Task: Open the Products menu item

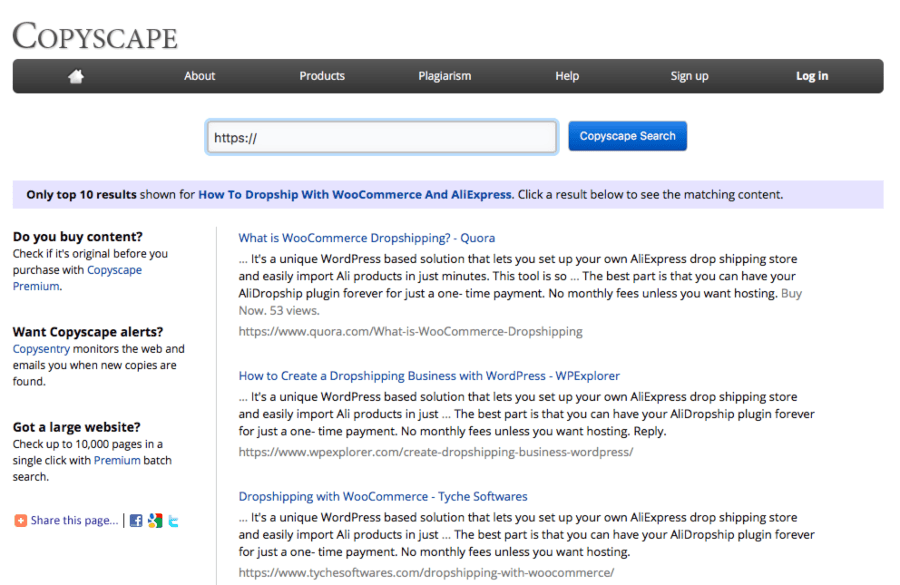Action: [322, 76]
